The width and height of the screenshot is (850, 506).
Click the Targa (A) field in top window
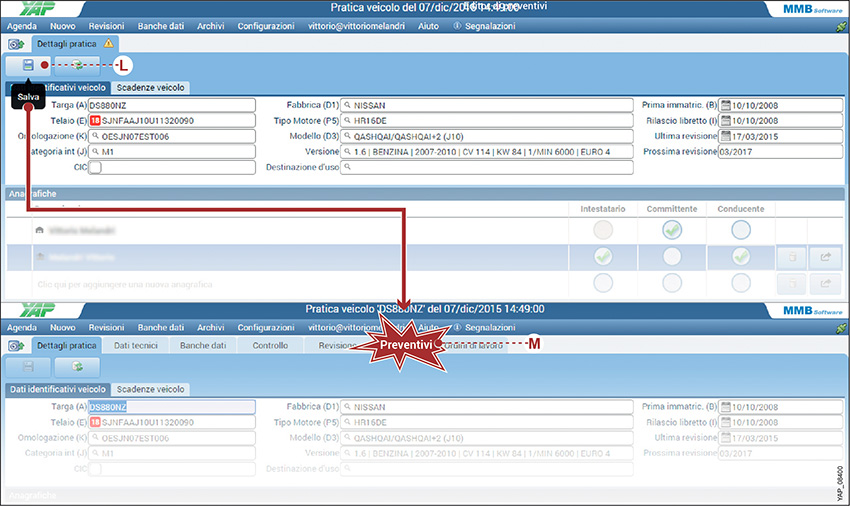(172, 105)
